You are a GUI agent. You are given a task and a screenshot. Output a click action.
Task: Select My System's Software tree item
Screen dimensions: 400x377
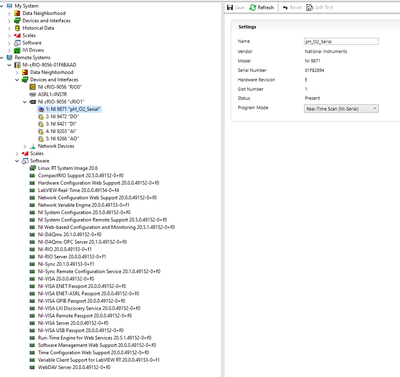coord(32,43)
